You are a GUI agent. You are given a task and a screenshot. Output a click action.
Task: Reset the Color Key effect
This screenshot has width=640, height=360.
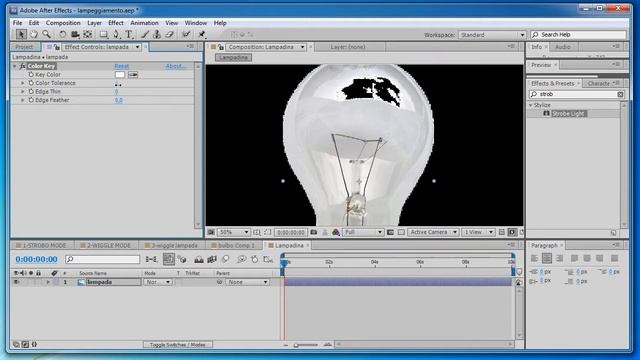[122, 66]
